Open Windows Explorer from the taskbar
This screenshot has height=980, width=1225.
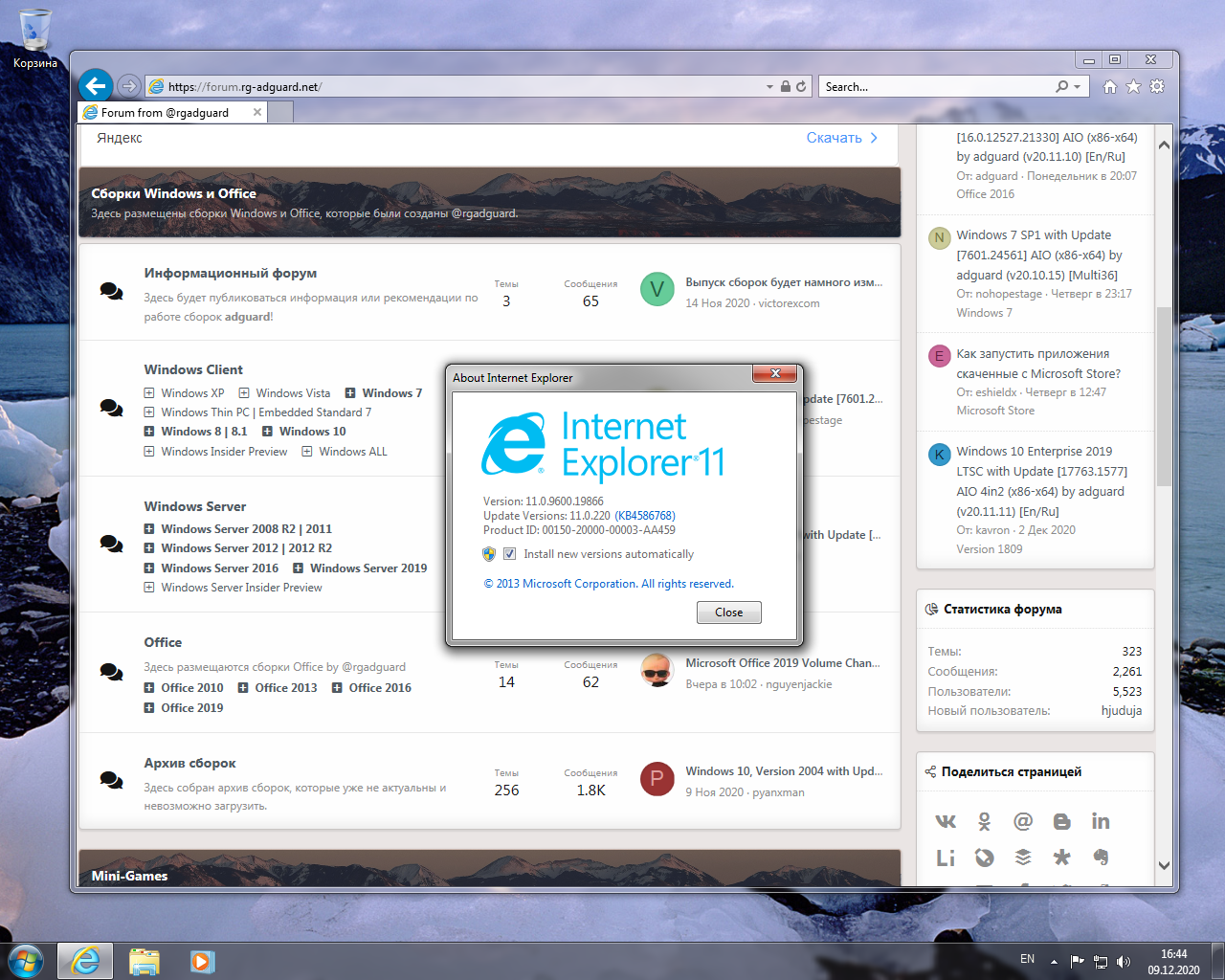click(x=144, y=961)
